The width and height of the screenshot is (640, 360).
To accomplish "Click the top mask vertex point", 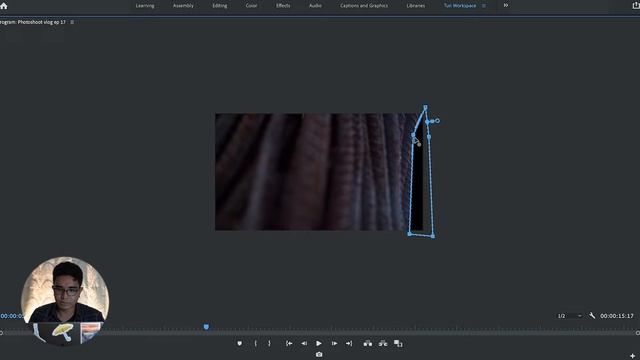I will pos(425,107).
